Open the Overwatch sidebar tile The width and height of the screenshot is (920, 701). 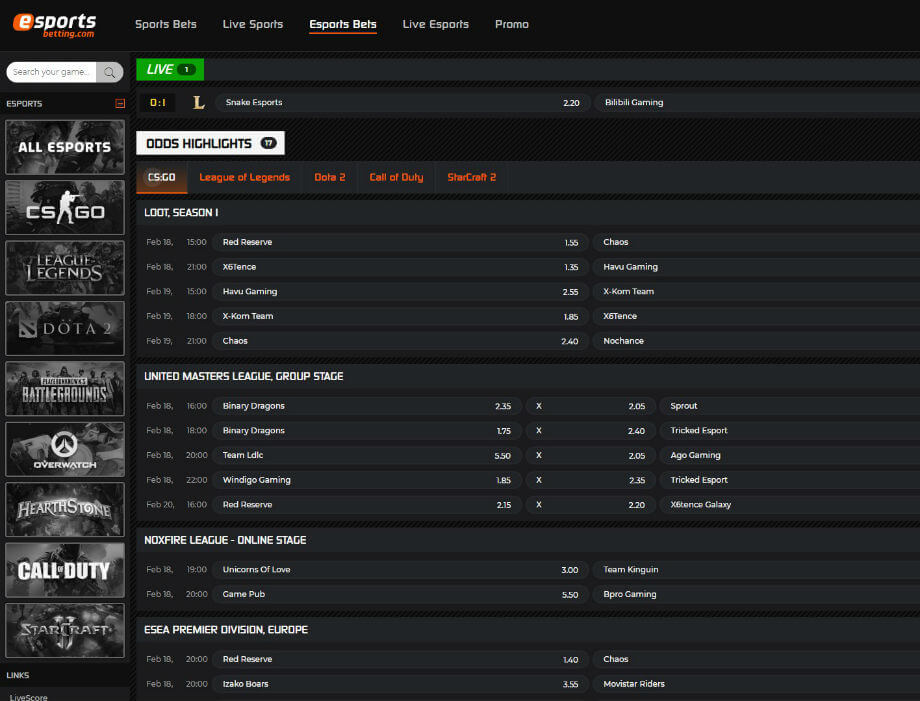point(65,449)
